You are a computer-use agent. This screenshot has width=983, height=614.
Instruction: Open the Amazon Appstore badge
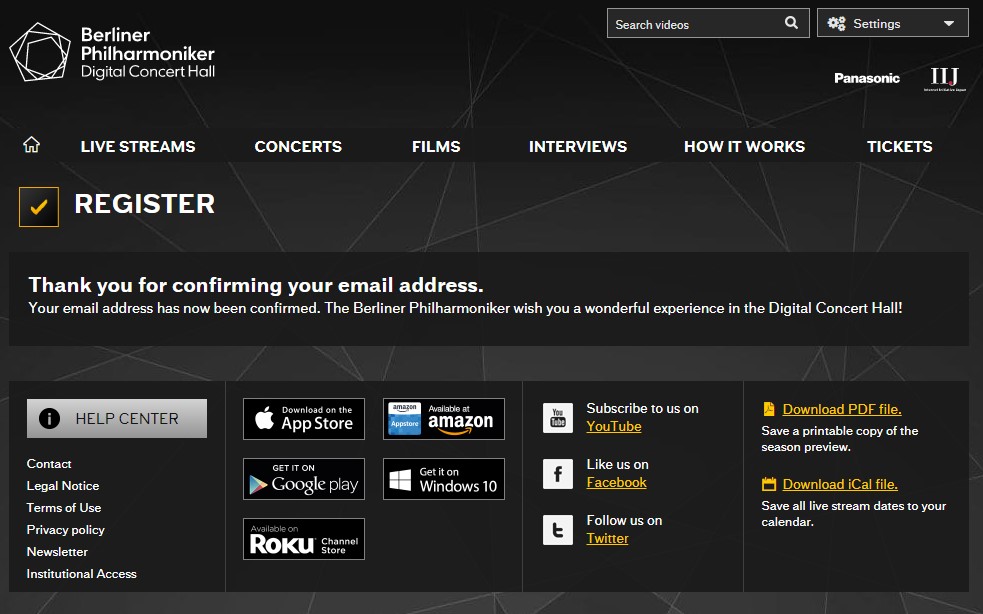443,419
